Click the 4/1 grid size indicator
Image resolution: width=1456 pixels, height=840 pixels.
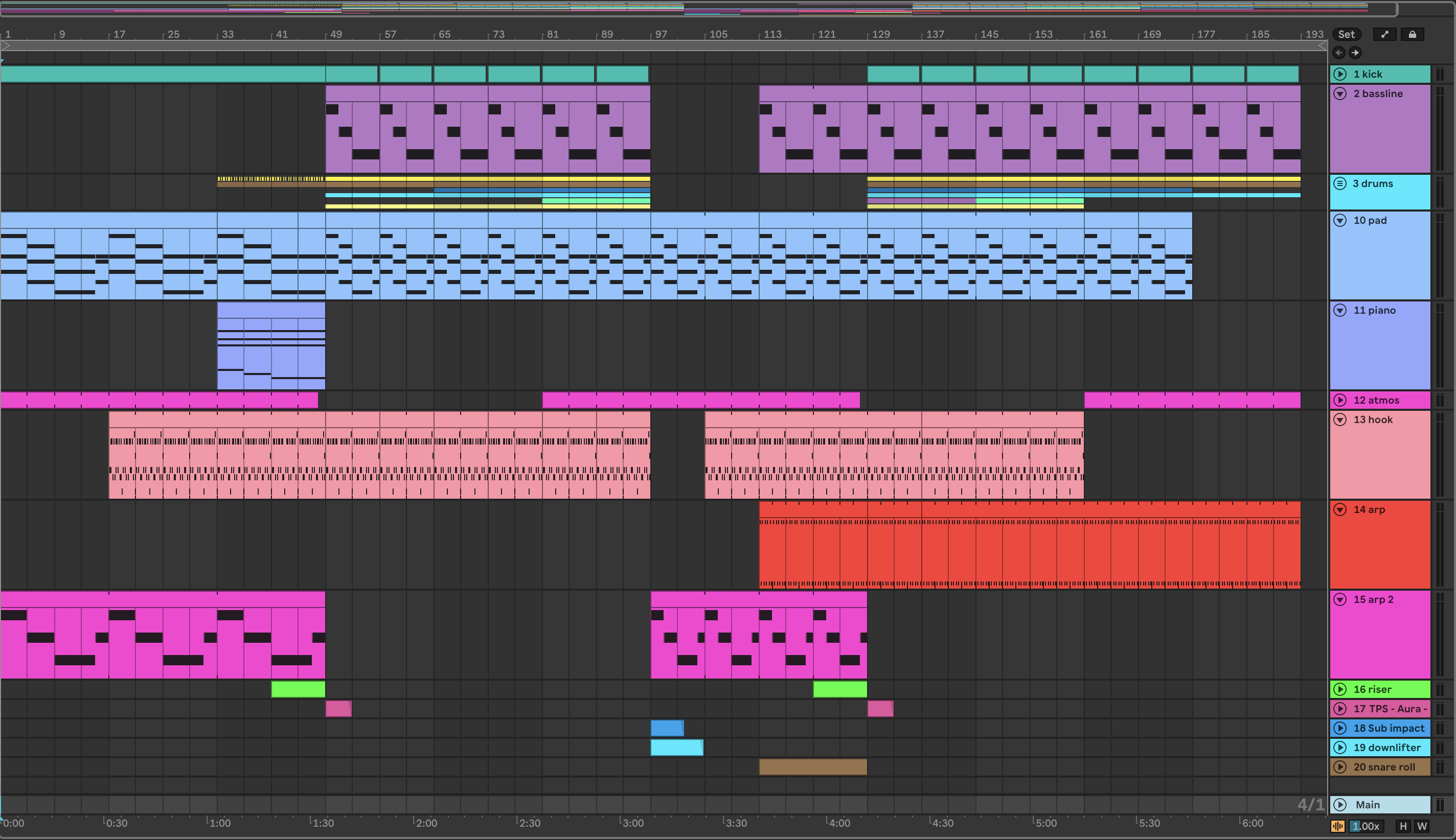coord(1311,805)
